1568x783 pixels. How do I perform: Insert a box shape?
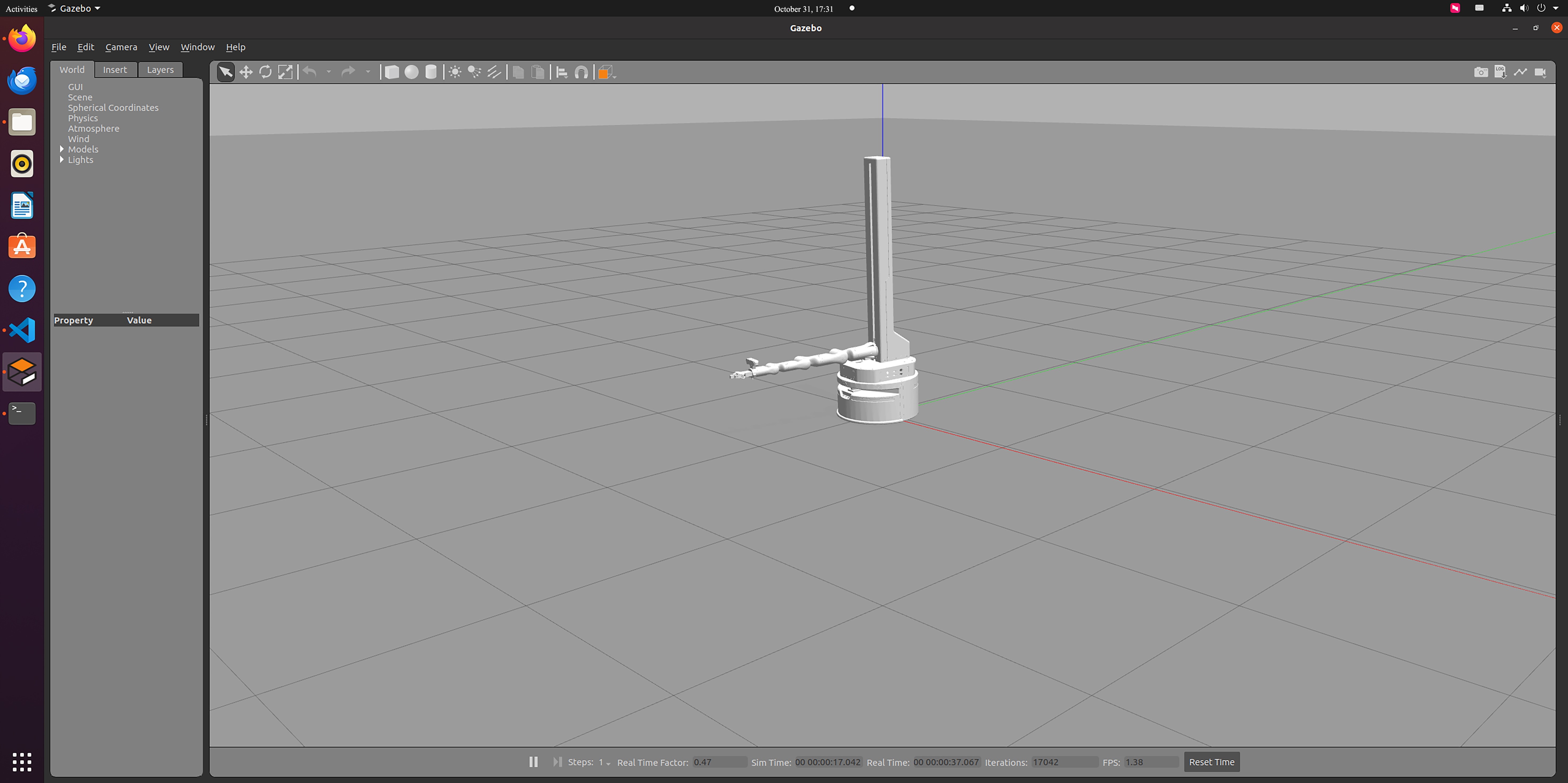(392, 72)
